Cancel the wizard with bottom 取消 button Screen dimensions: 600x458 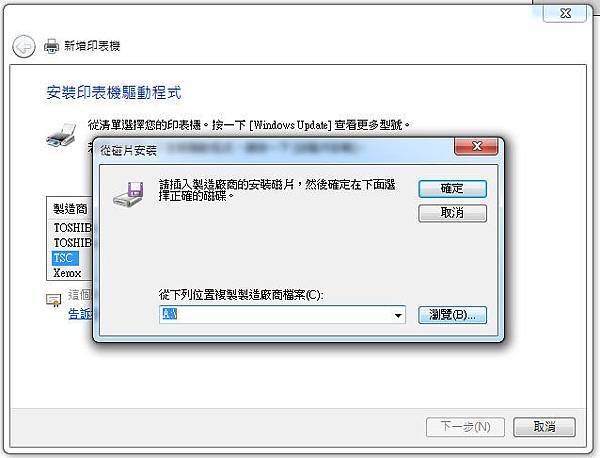[544, 427]
